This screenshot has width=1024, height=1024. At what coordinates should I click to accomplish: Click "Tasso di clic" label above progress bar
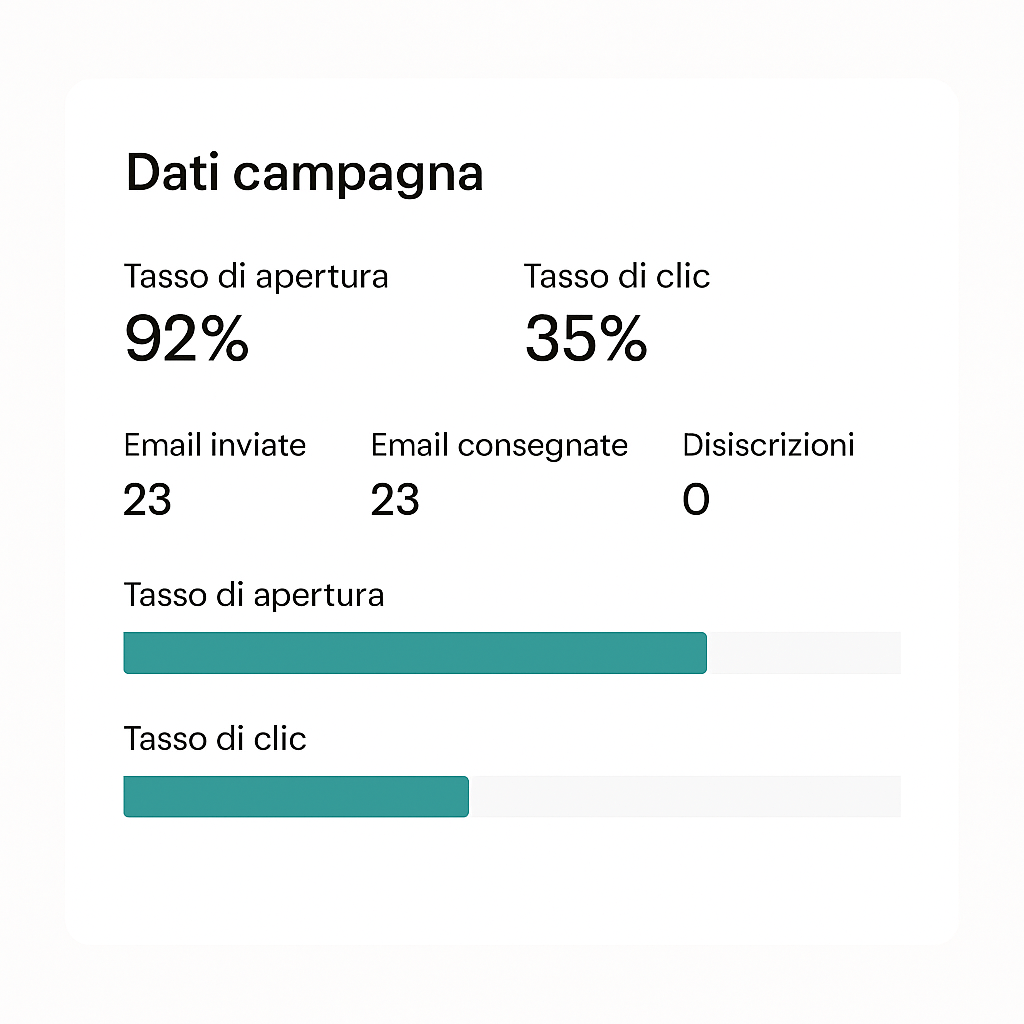214,739
